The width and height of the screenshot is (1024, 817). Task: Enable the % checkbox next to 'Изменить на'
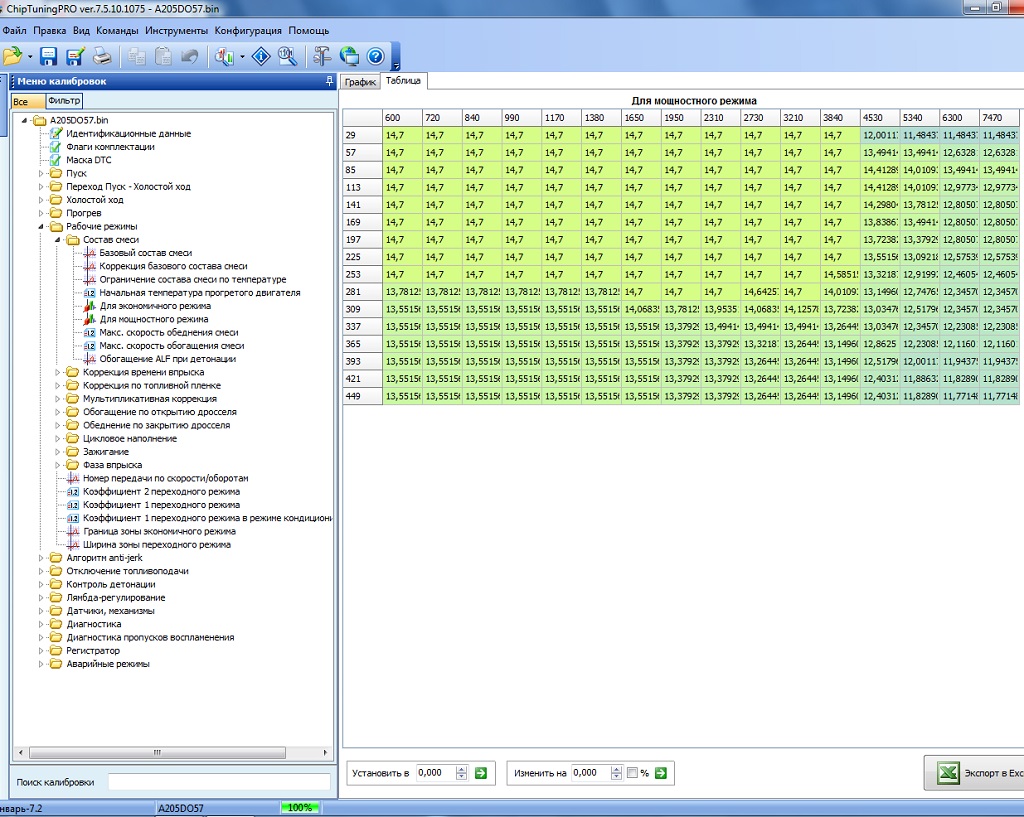[631, 773]
